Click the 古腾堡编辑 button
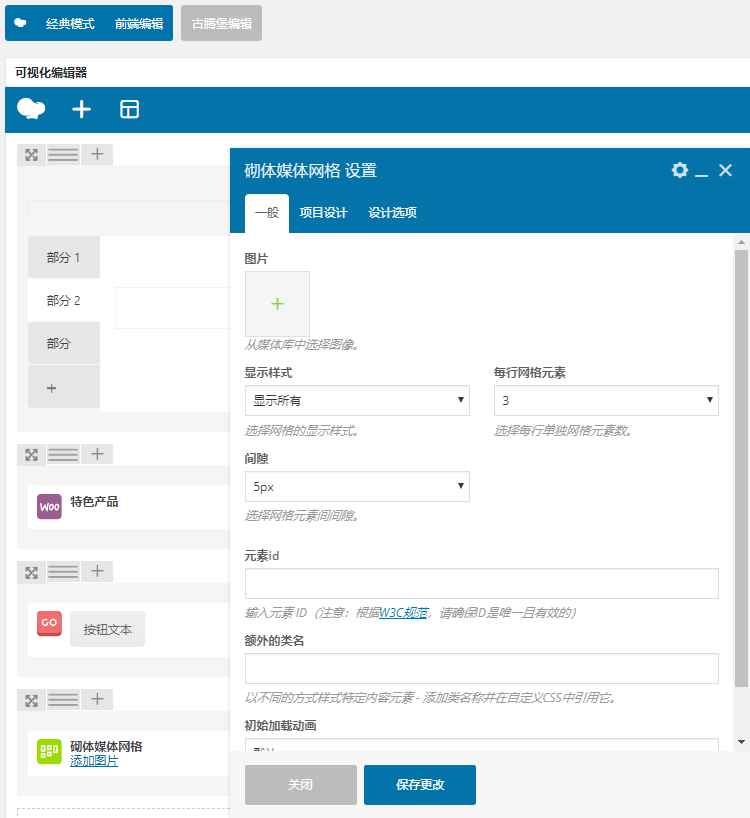This screenshot has width=750, height=818. (222, 23)
